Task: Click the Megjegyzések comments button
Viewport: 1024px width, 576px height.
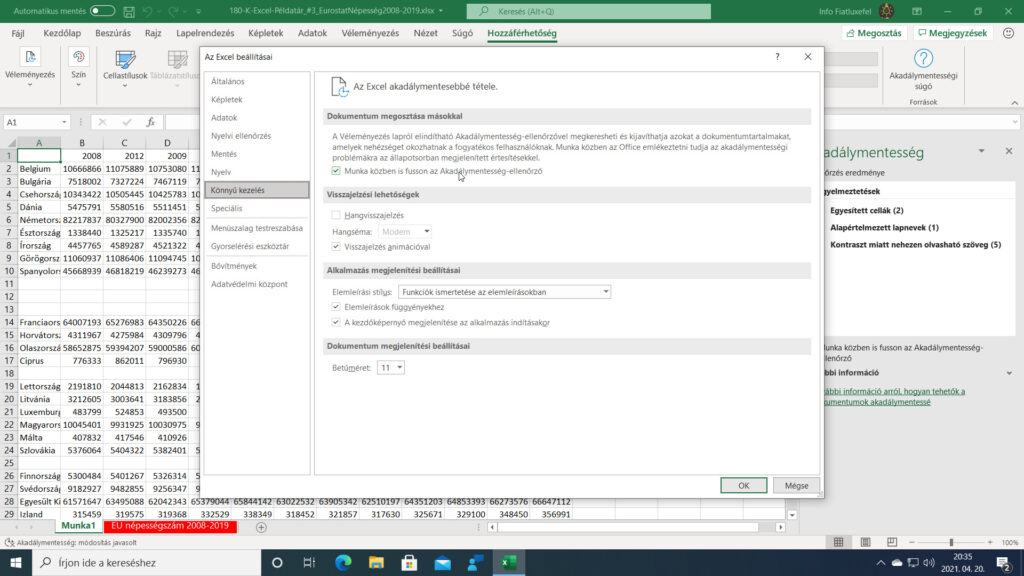Action: 952,33
